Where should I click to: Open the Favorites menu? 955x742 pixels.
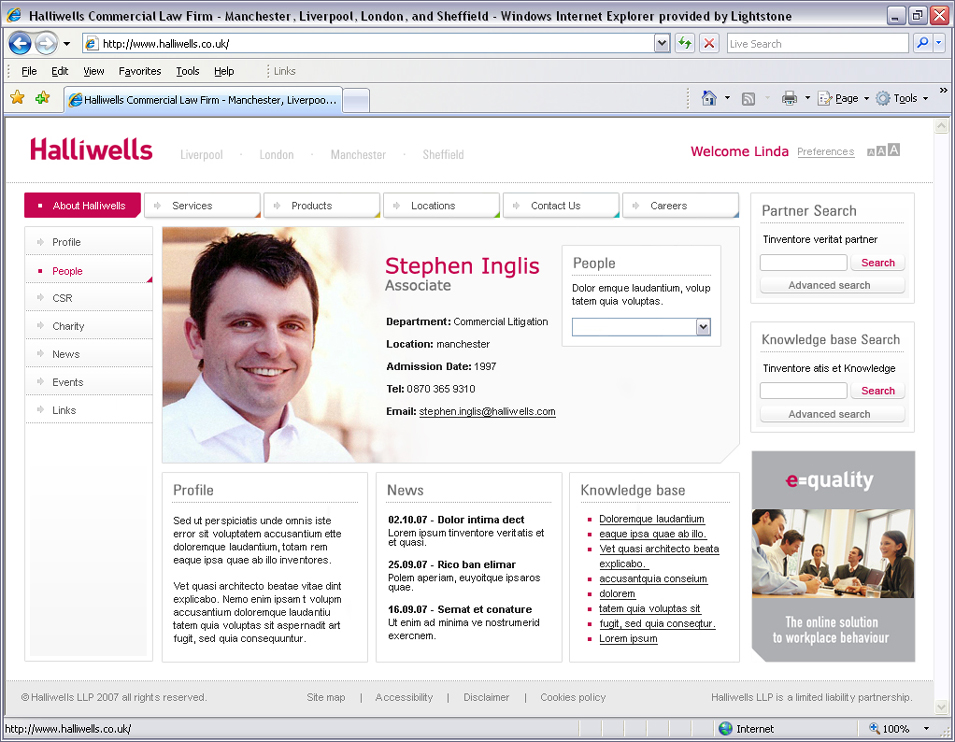[x=139, y=71]
